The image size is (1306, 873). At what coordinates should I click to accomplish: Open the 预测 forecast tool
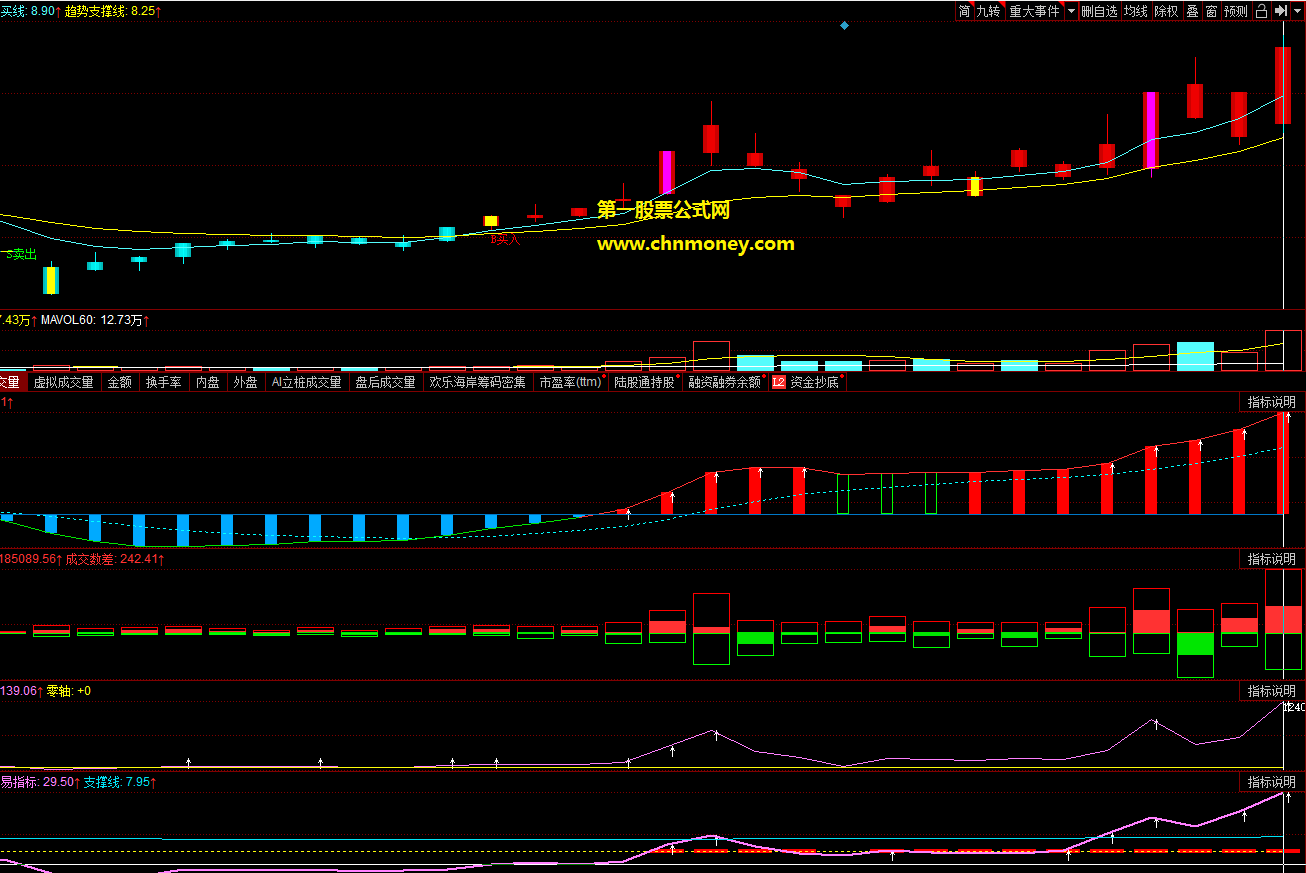tap(1236, 11)
